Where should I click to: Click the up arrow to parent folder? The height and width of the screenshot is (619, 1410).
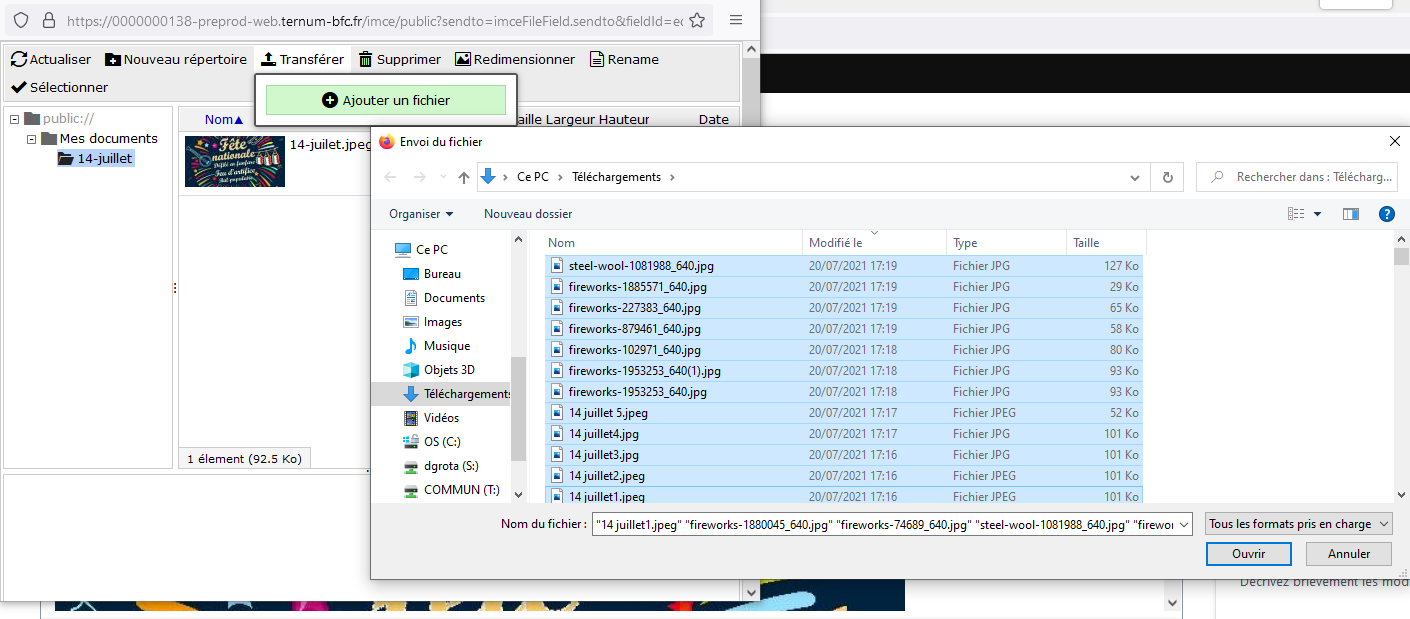coord(463,177)
